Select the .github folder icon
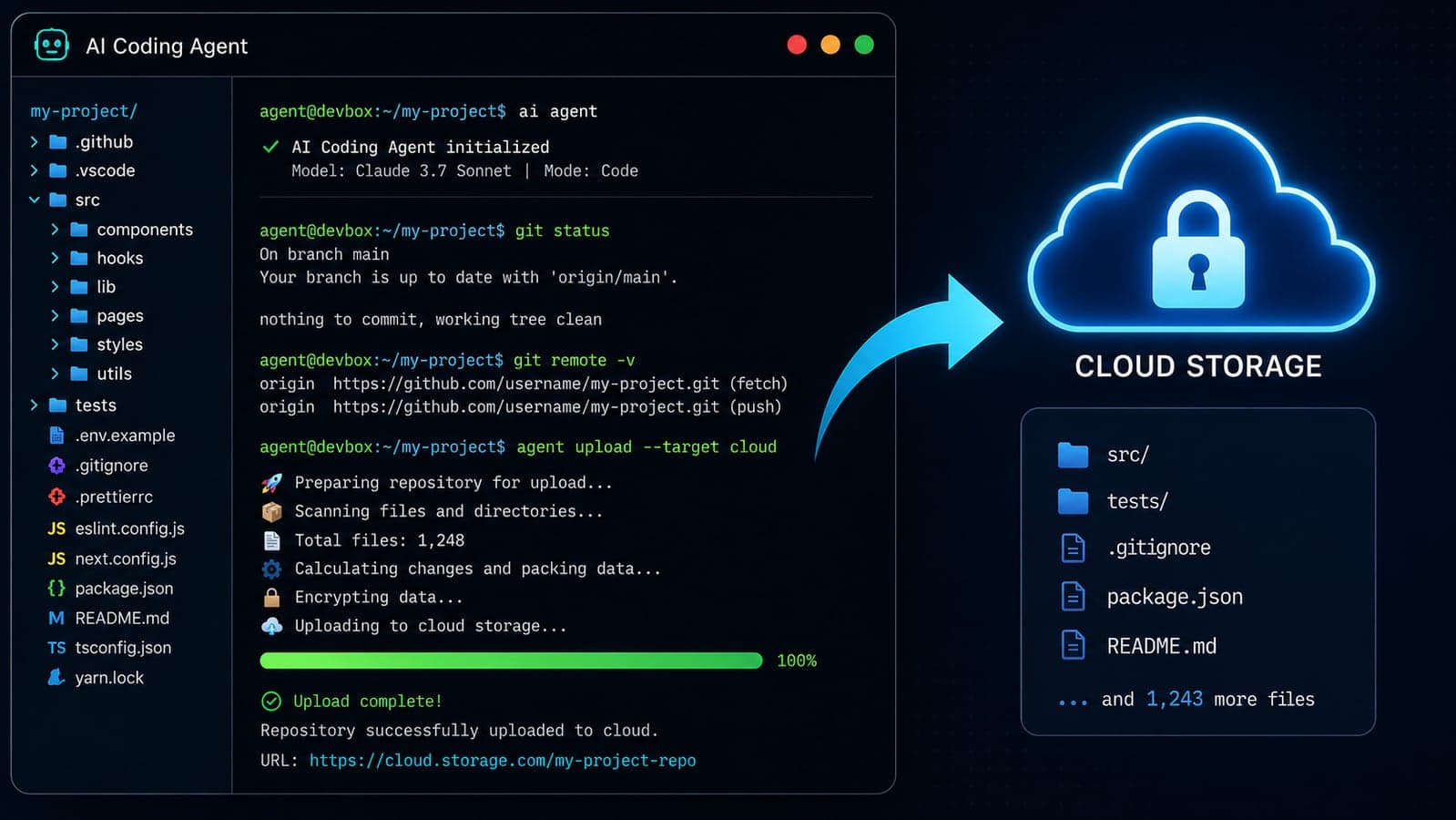Screen dimensions: 1456x820 pyautogui.click(x=57, y=141)
